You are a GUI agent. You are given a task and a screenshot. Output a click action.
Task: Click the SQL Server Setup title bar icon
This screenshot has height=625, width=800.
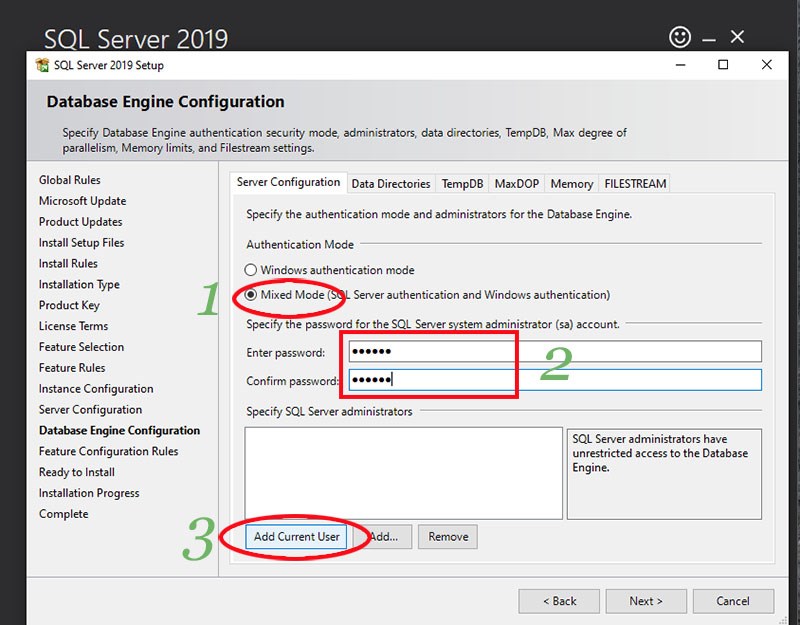[x=42, y=64]
